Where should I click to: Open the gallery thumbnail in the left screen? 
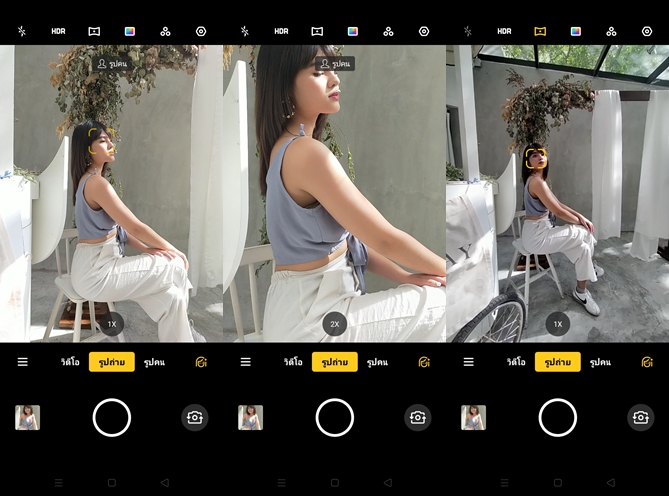(x=28, y=417)
